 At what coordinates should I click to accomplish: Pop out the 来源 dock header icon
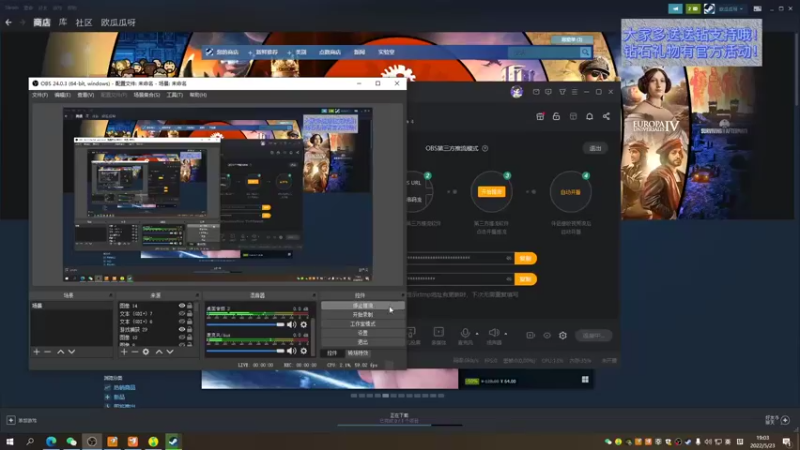(197, 295)
